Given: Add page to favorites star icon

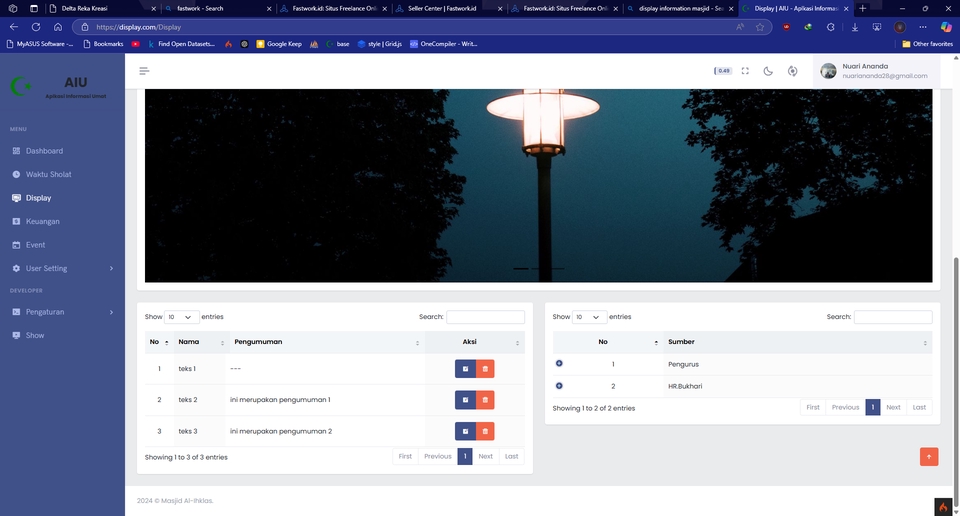Looking at the screenshot, I should 760,27.
